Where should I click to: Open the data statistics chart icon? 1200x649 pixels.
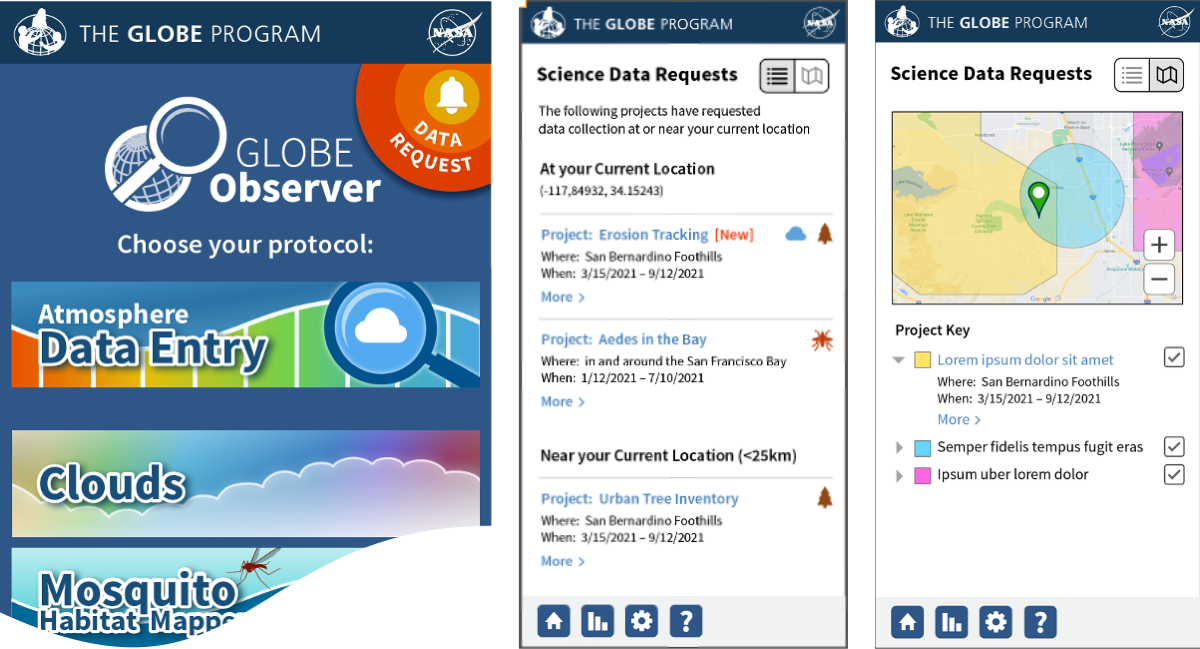[597, 620]
